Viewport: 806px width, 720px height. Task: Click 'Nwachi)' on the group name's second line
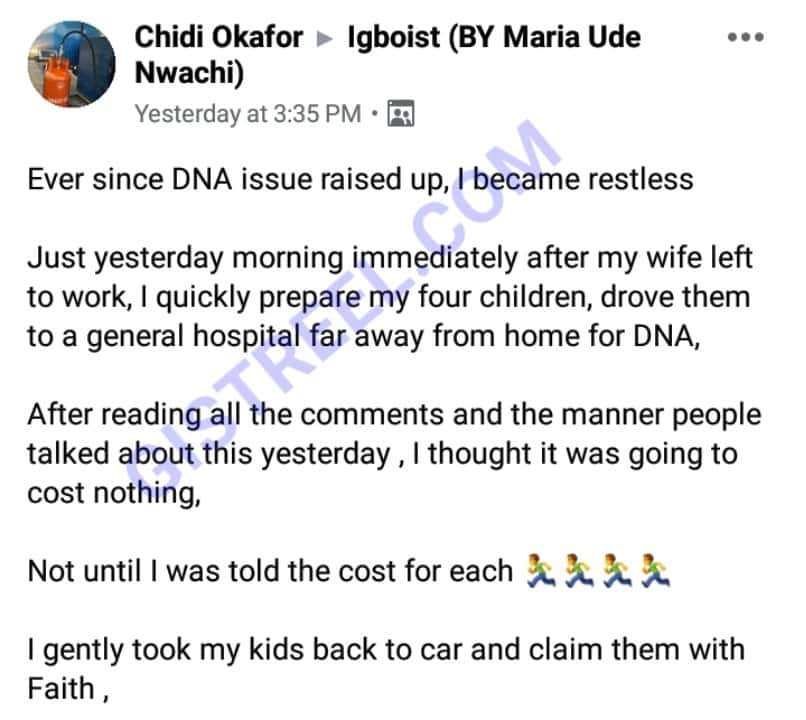pyautogui.click(x=189, y=72)
